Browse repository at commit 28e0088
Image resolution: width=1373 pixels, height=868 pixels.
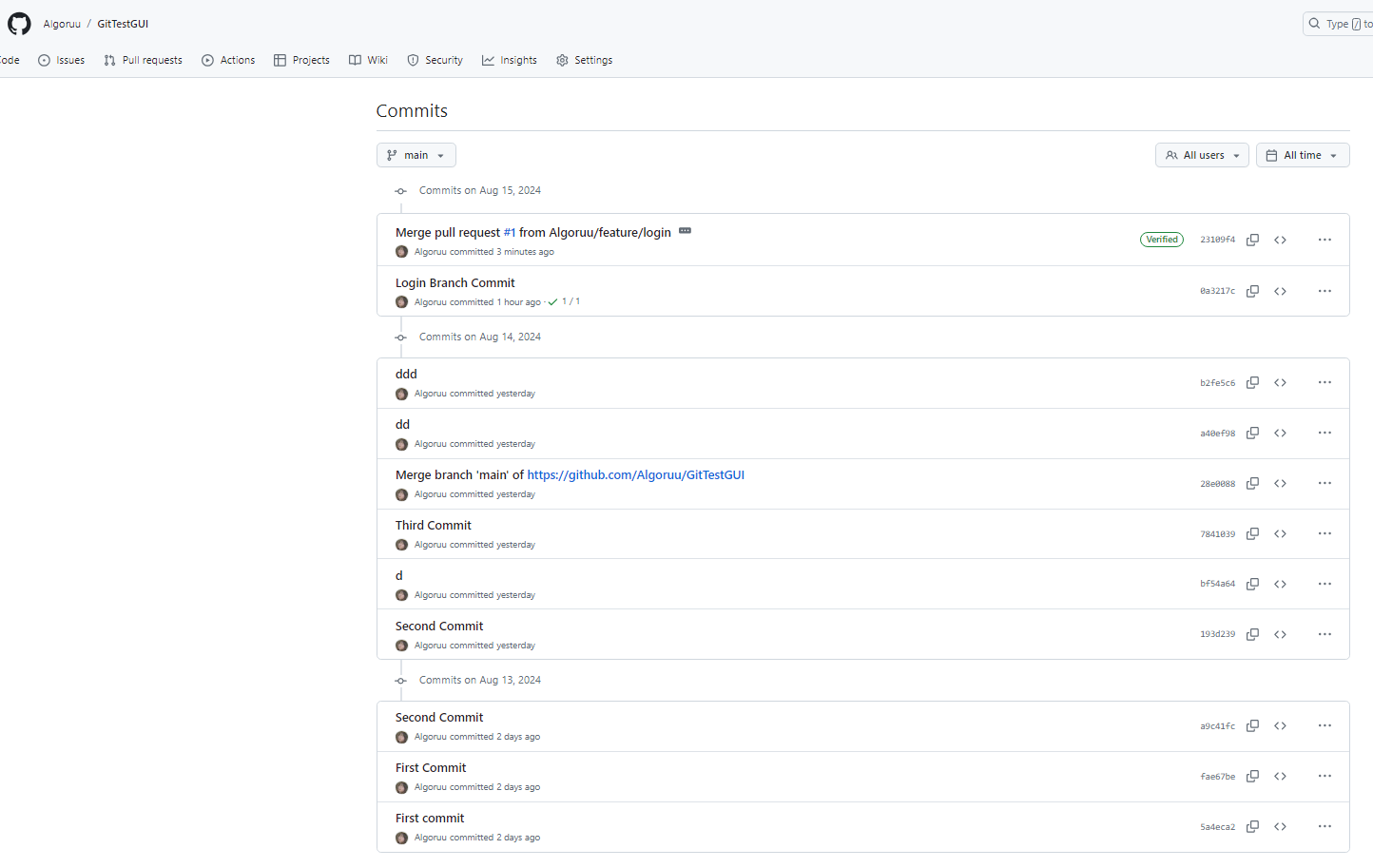click(1280, 483)
